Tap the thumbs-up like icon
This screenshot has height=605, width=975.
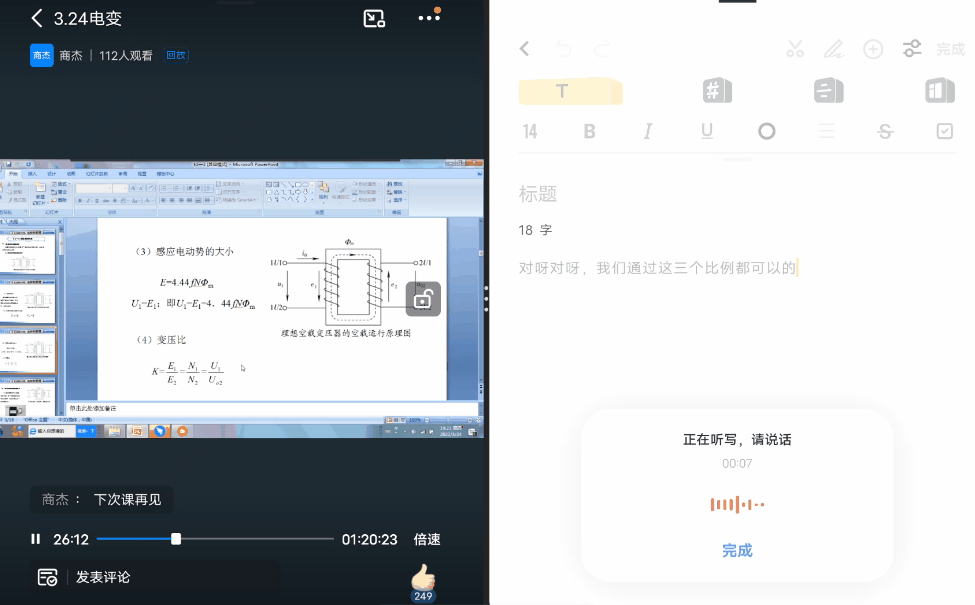coord(423,578)
